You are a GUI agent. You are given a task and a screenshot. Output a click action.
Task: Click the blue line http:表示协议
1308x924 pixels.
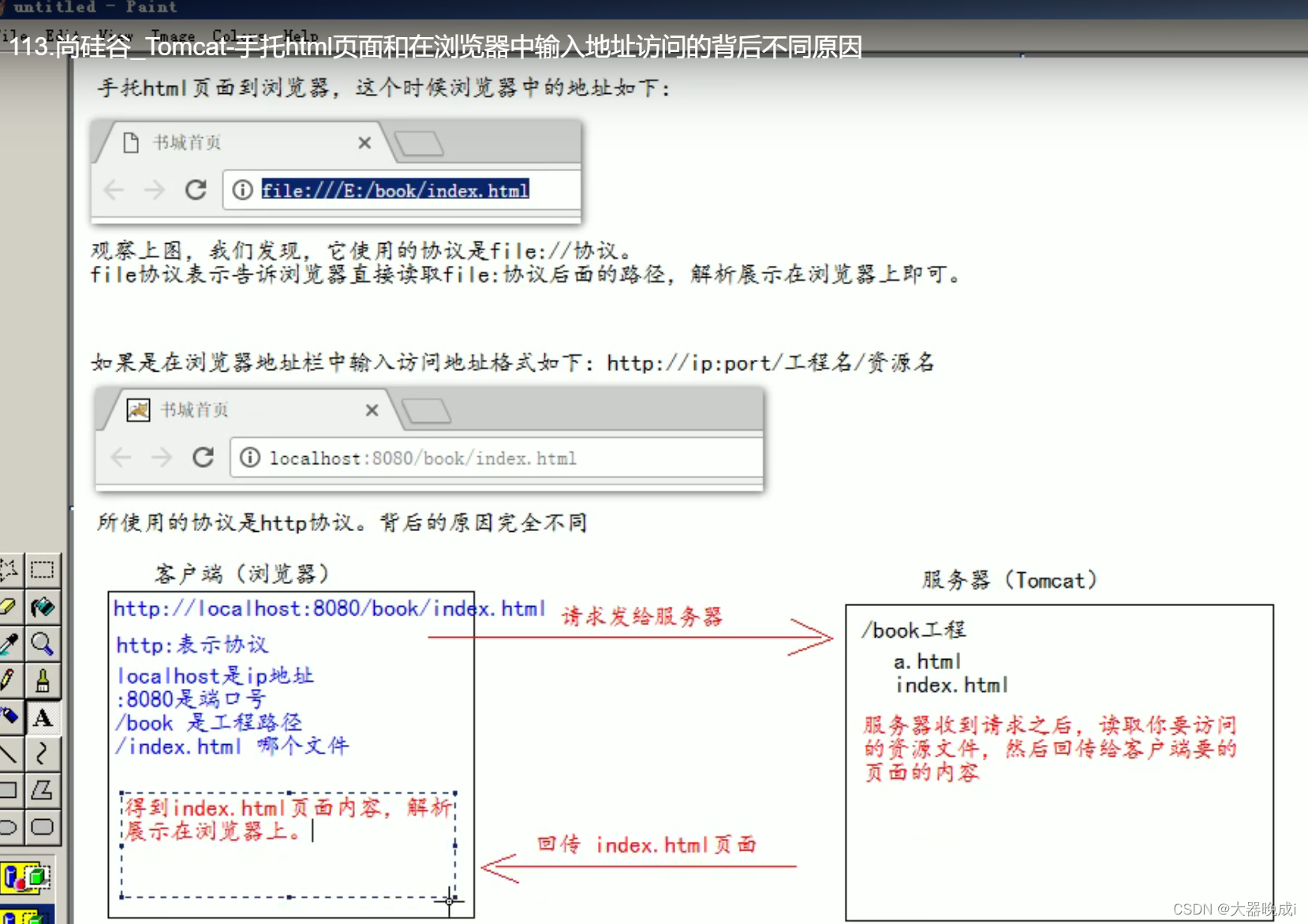tap(192, 645)
